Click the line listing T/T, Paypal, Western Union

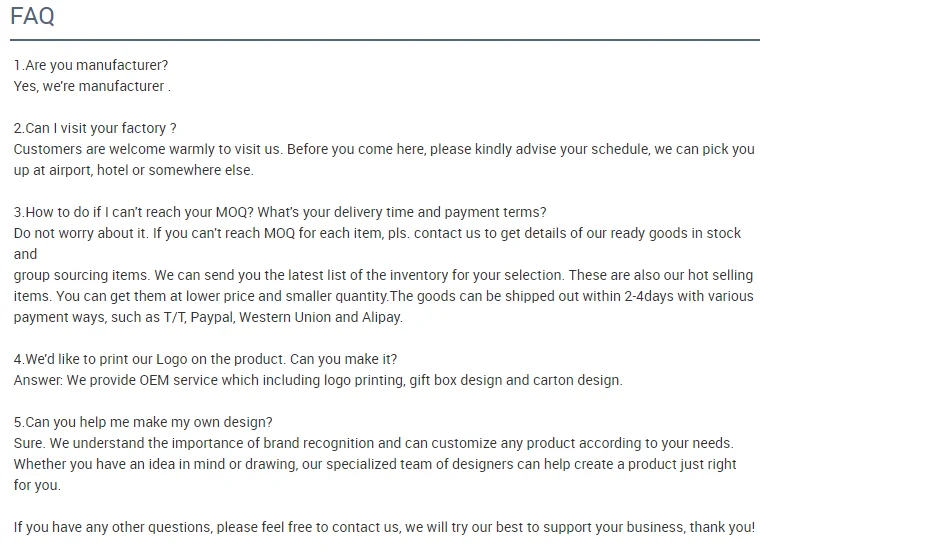pos(208,317)
